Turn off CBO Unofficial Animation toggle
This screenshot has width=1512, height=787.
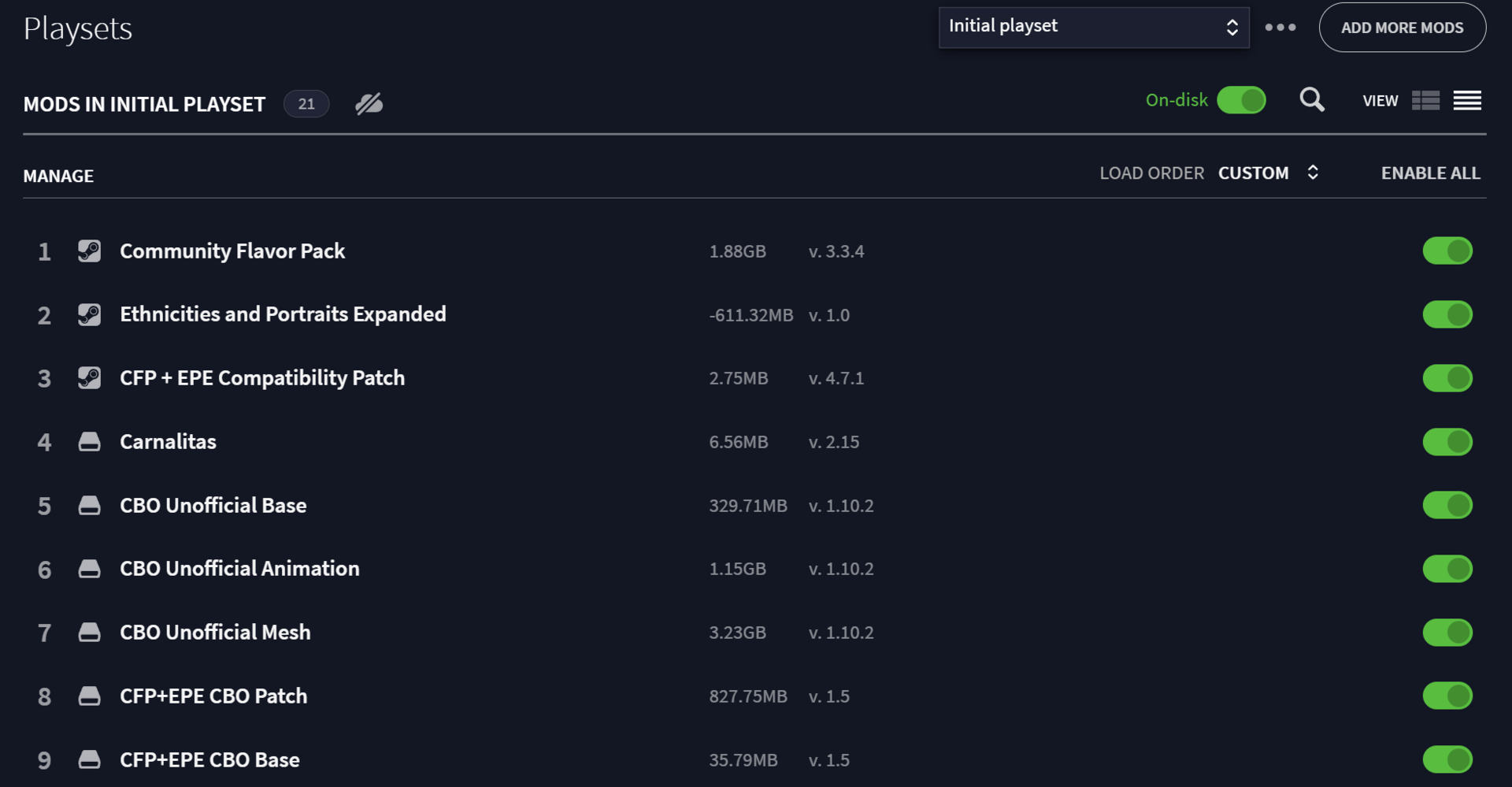click(1447, 569)
